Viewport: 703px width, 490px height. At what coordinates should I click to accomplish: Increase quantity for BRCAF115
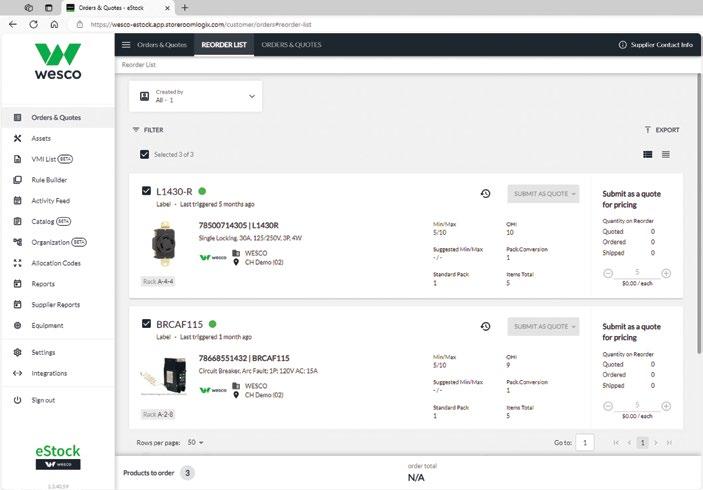pyautogui.click(x=666, y=406)
